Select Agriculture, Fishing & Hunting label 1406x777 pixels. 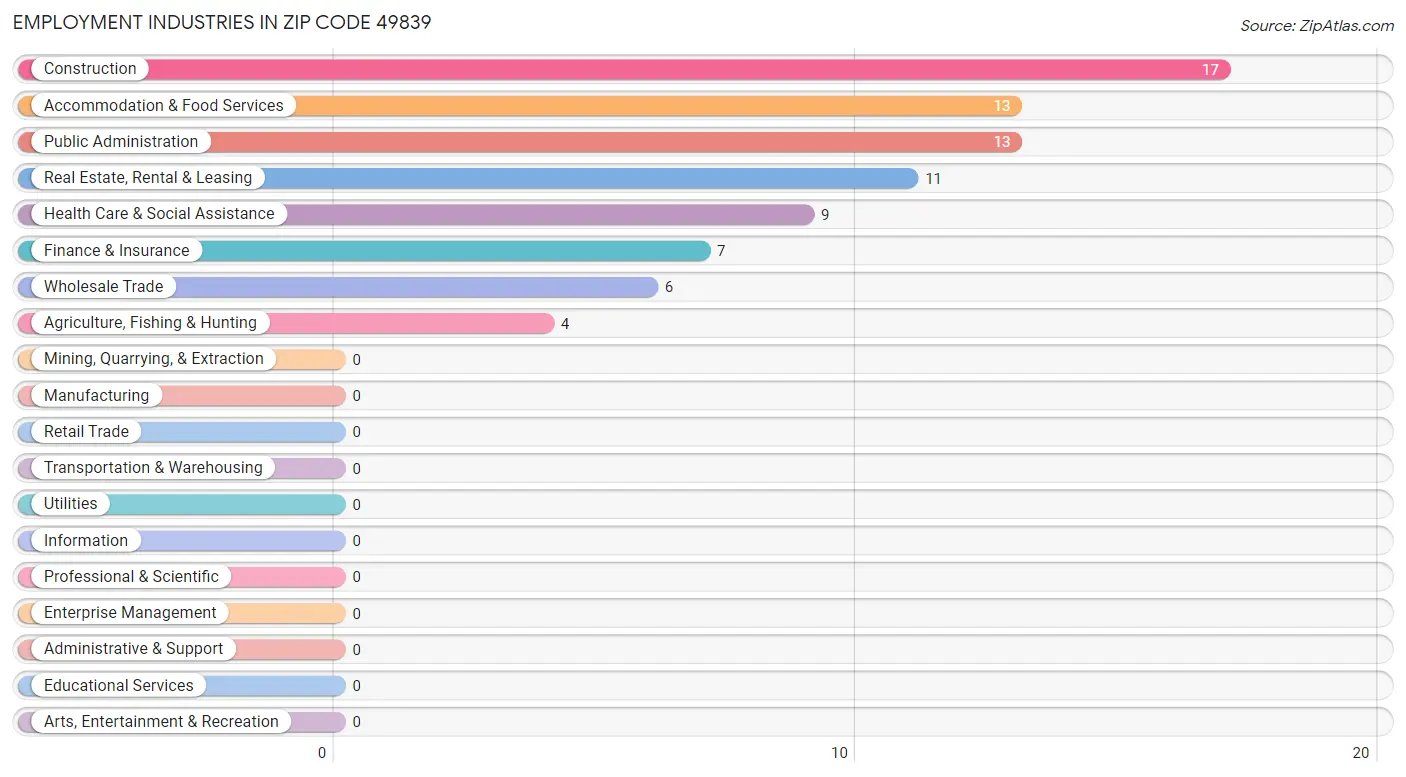pyautogui.click(x=150, y=323)
